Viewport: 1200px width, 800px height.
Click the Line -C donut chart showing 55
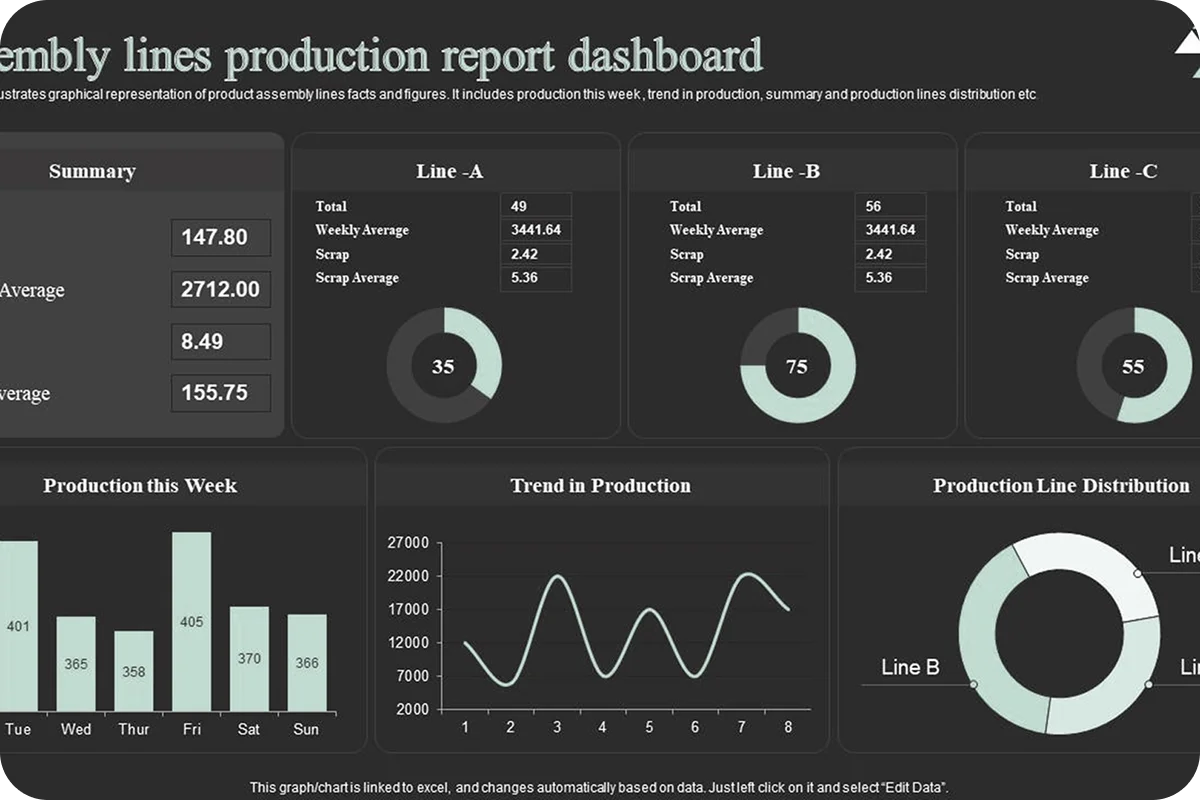[x=1133, y=366]
